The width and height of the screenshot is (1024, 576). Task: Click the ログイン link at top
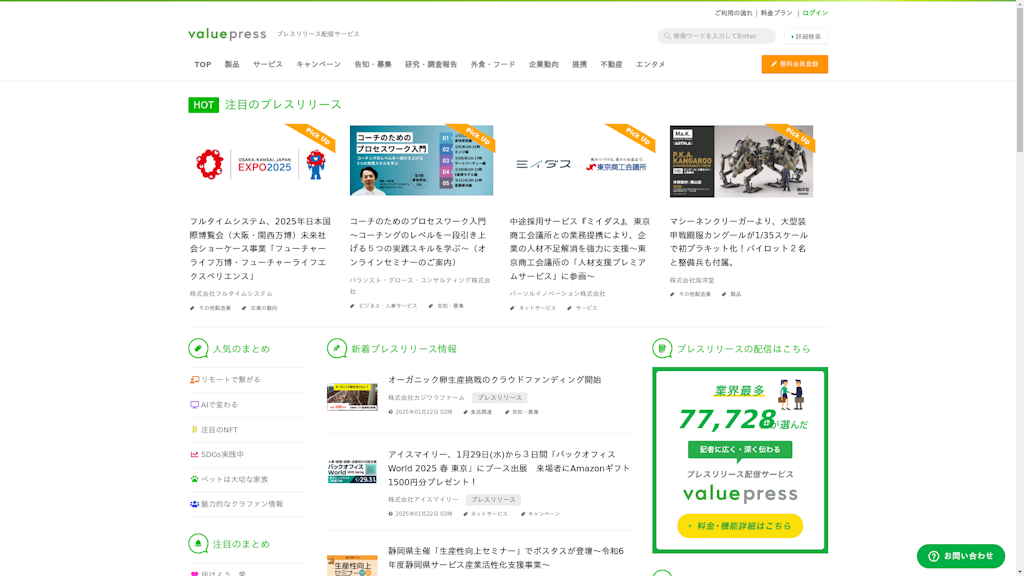click(815, 13)
